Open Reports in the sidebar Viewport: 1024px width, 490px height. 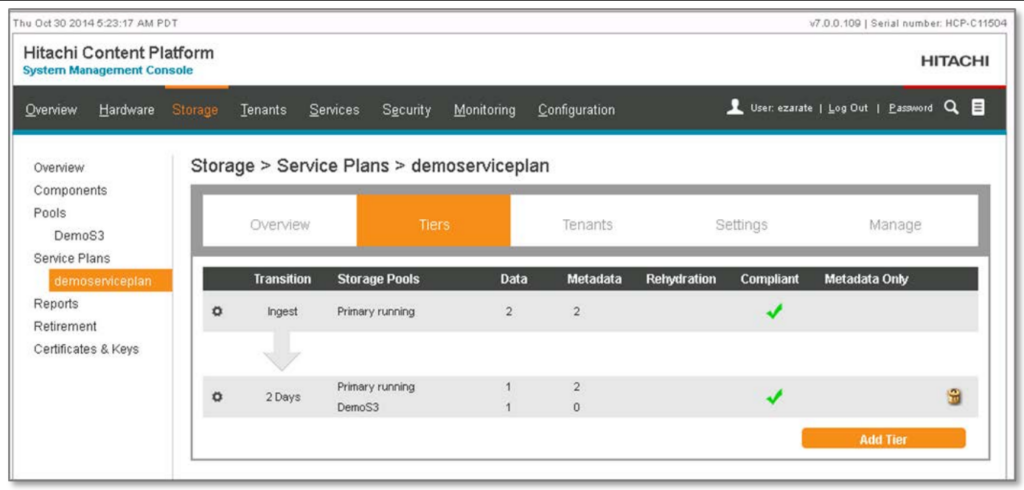[56, 303]
